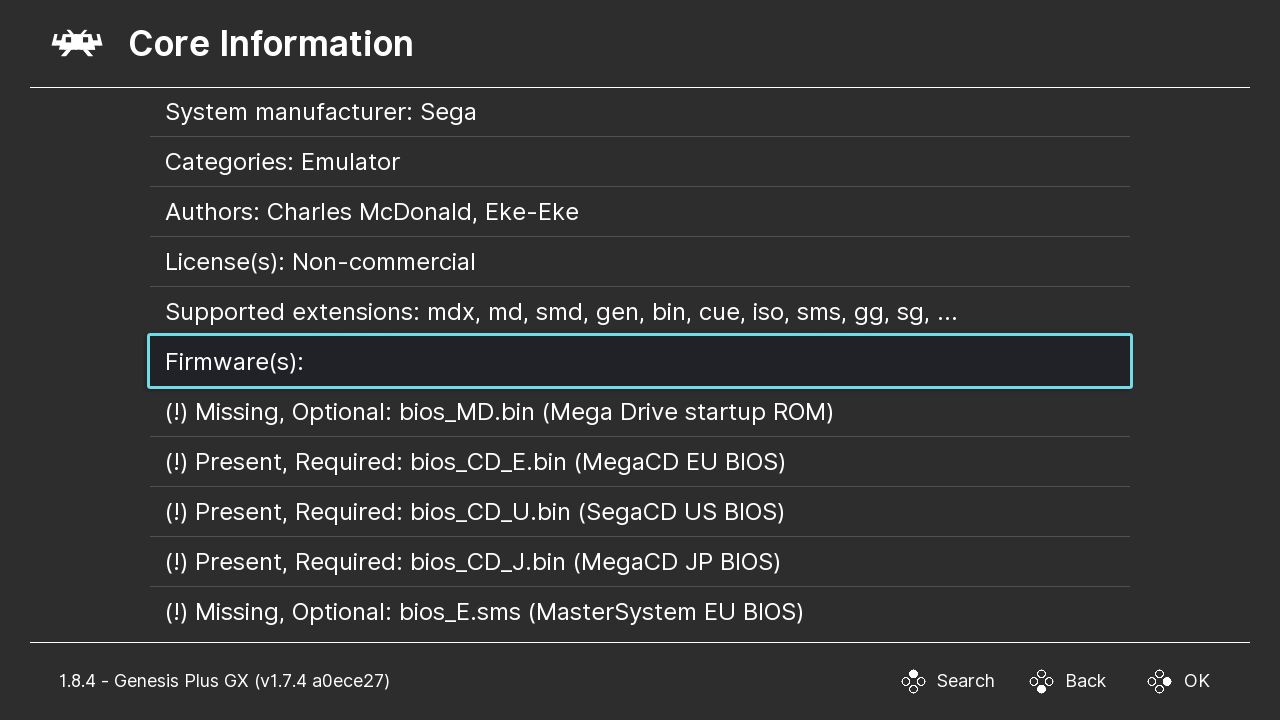
Task: Select the Supported extensions row
Action: click(640, 312)
